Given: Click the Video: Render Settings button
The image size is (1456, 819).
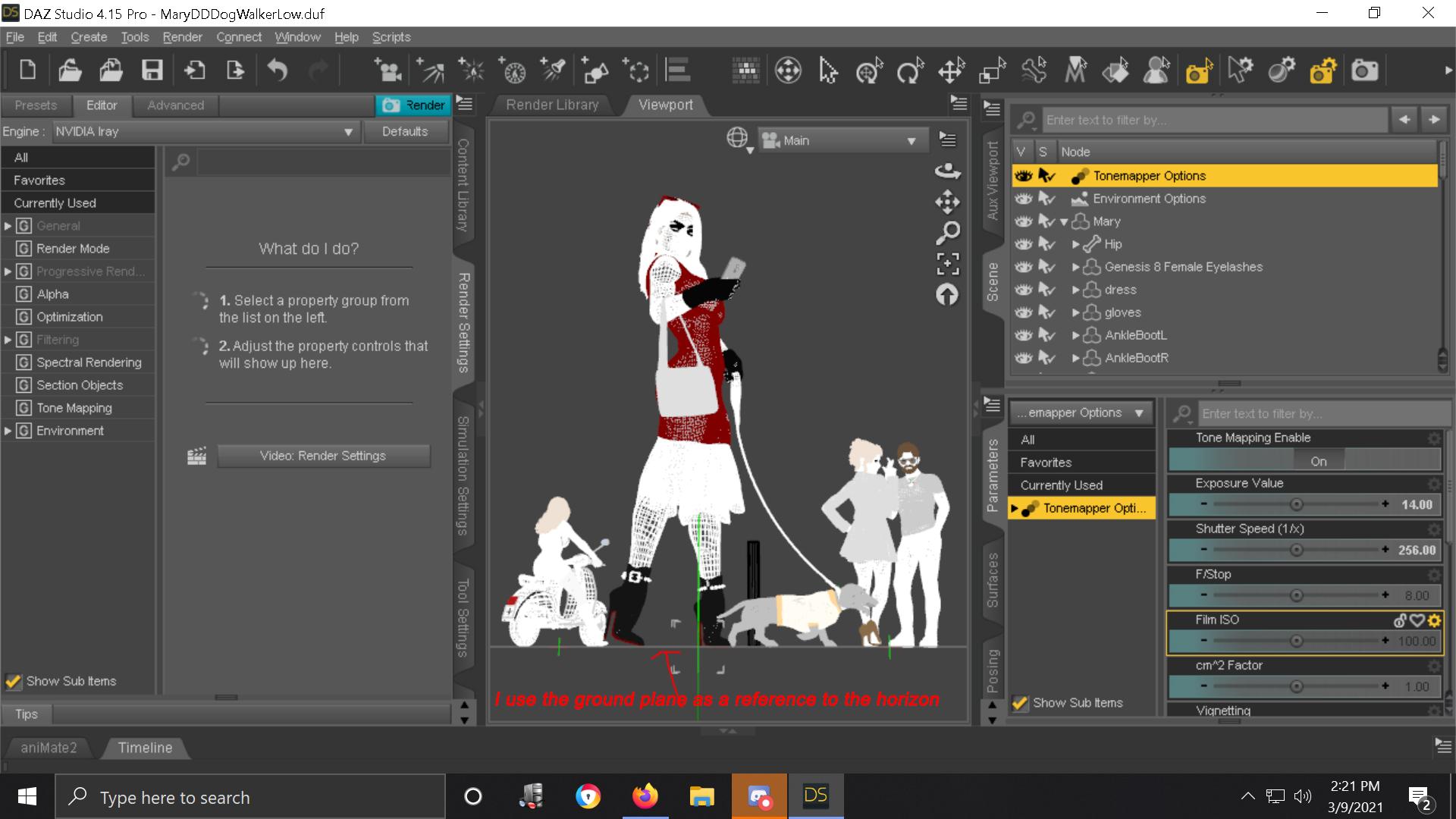Looking at the screenshot, I should click(323, 456).
